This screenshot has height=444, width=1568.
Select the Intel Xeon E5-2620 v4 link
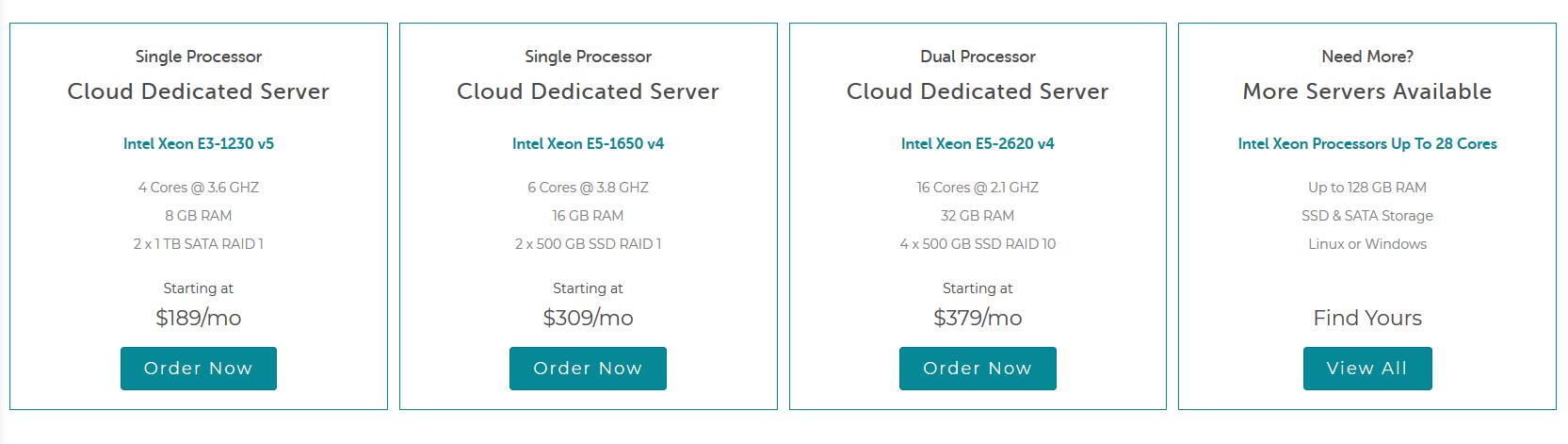tap(978, 144)
